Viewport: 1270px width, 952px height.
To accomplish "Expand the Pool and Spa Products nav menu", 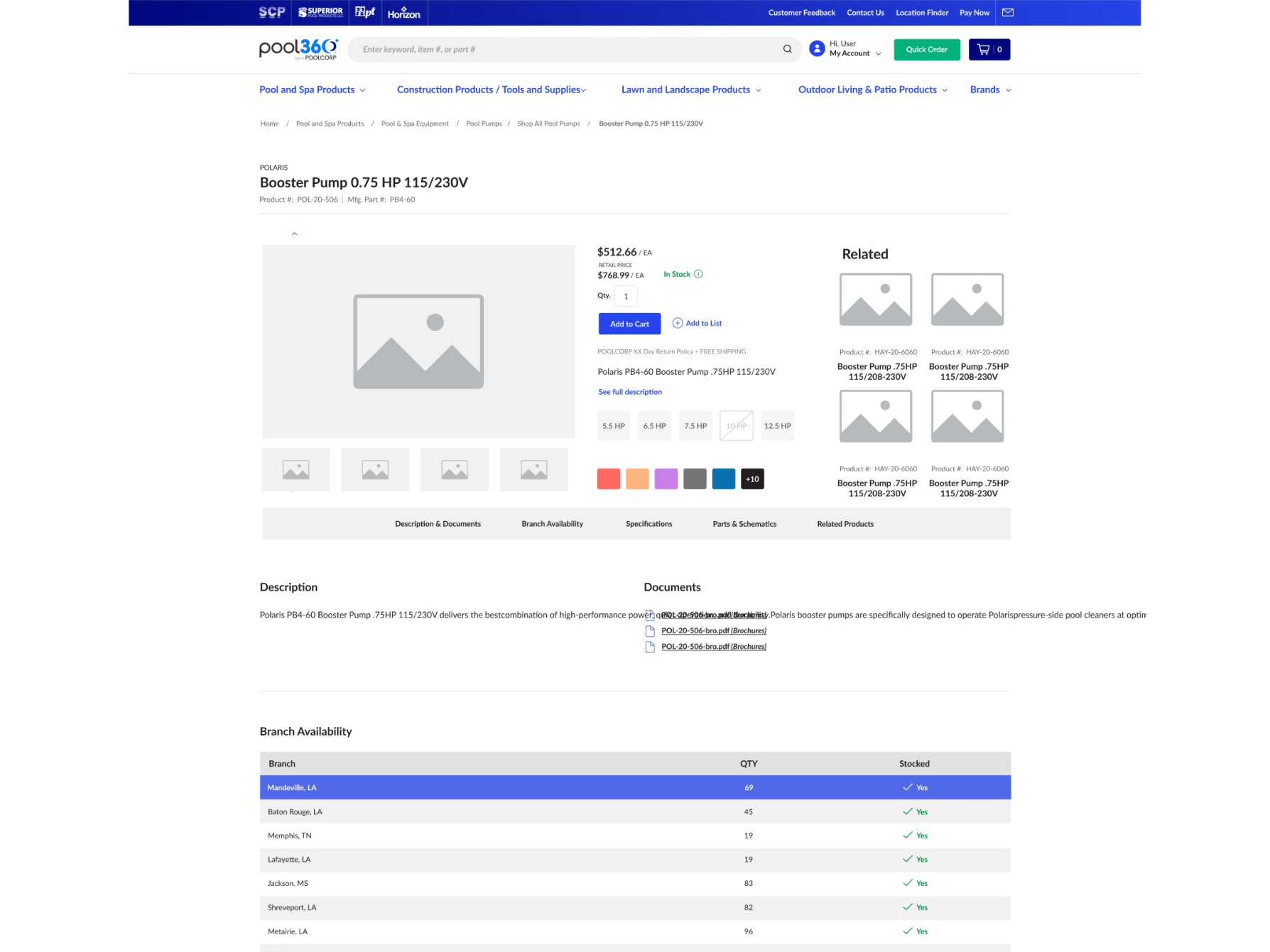I will (x=313, y=89).
